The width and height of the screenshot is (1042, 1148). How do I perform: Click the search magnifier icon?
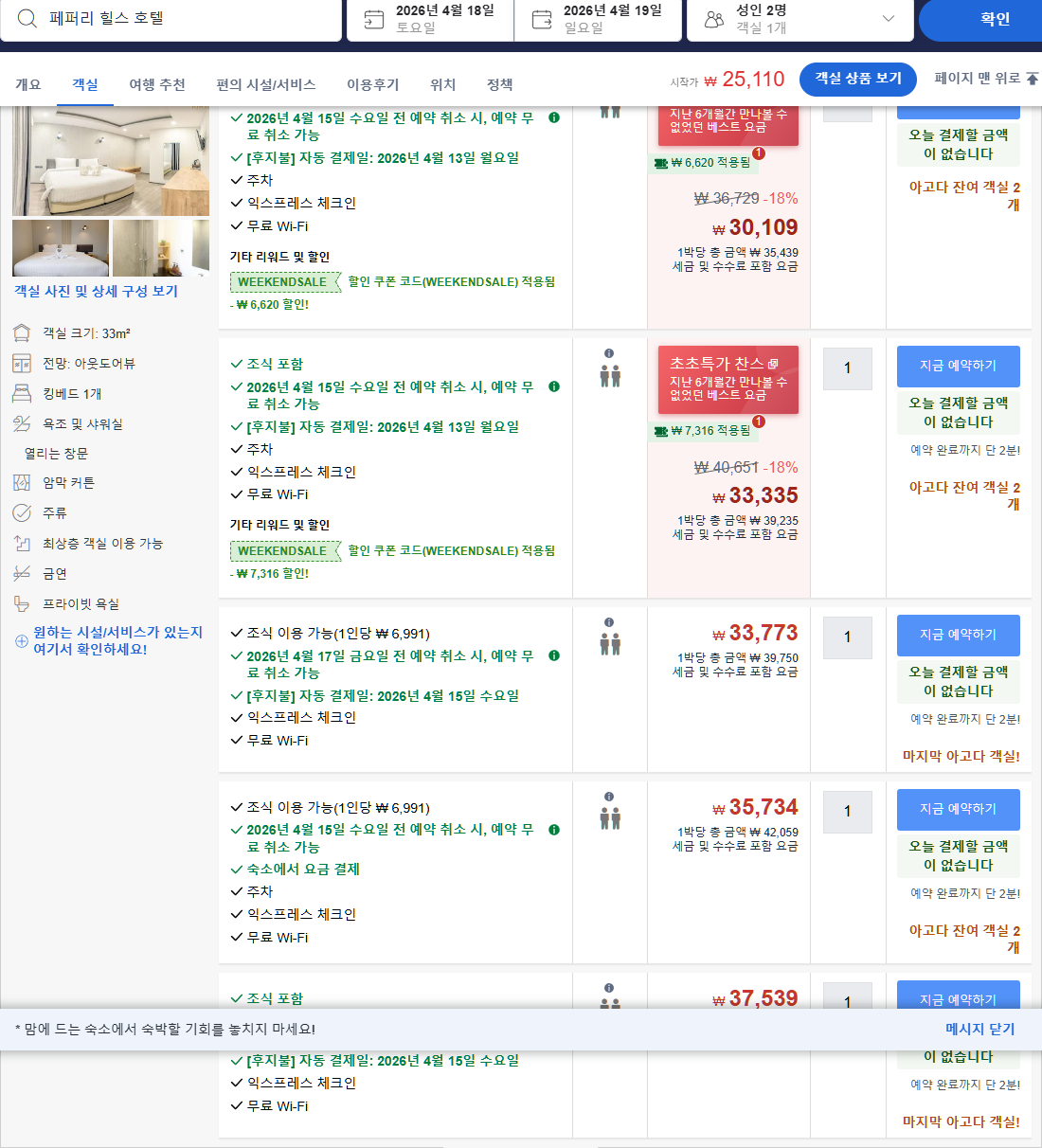[27, 18]
